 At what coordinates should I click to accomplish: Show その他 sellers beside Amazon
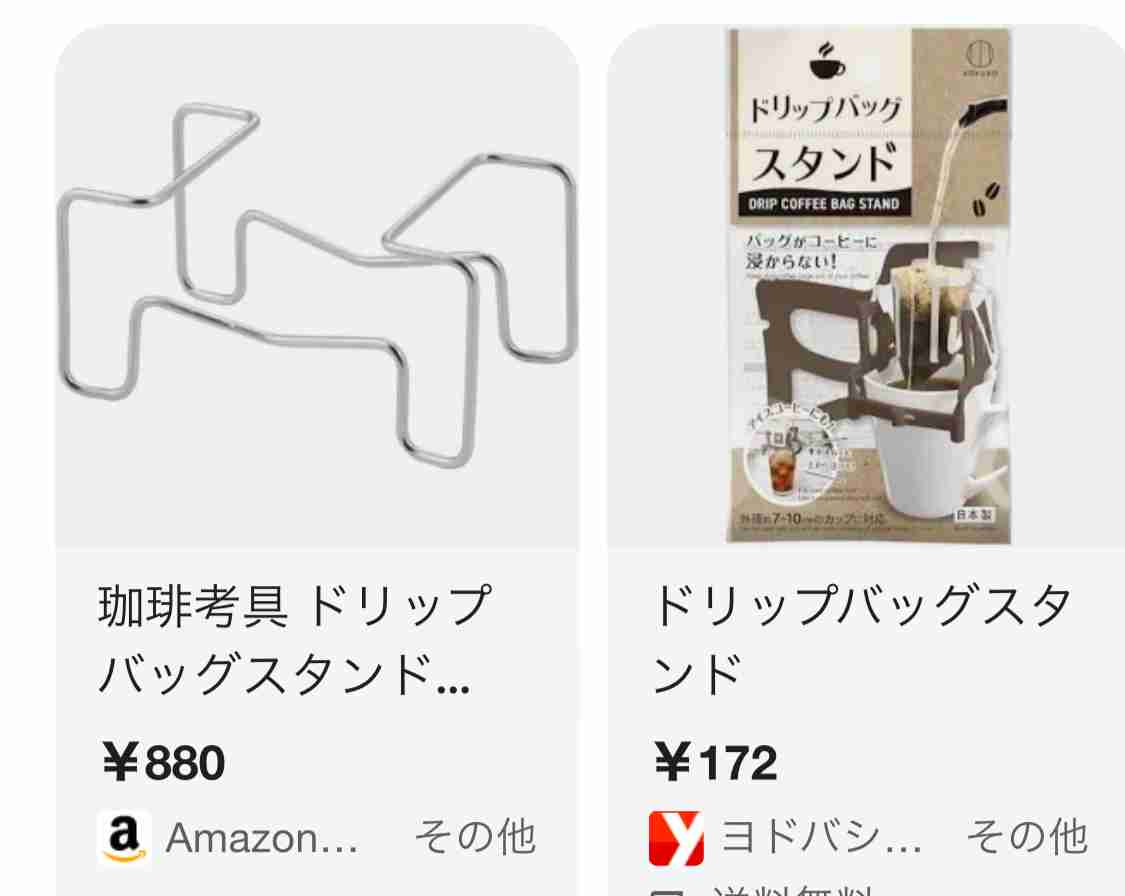click(475, 837)
